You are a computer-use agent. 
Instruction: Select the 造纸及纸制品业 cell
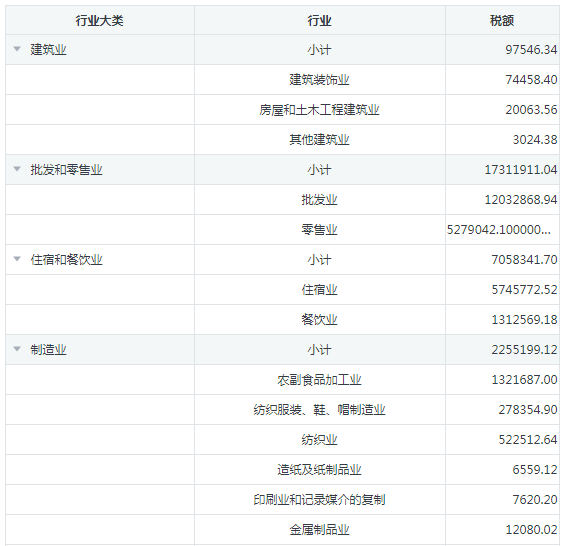click(320, 470)
